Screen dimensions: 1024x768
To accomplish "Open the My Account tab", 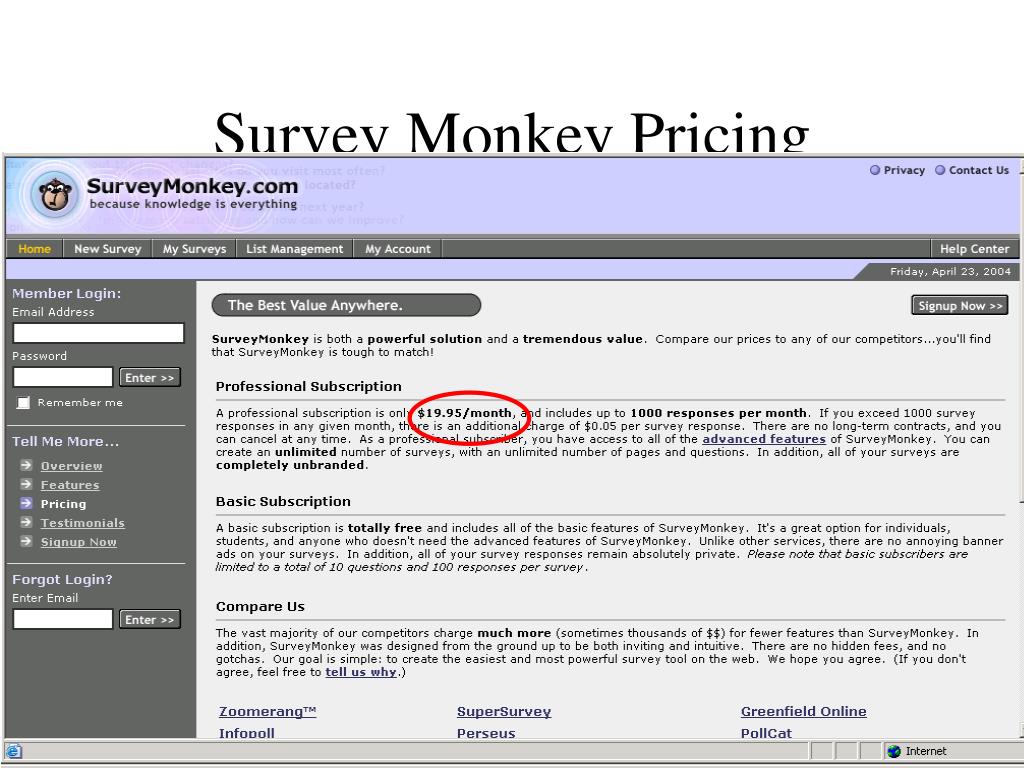I will tap(398, 249).
